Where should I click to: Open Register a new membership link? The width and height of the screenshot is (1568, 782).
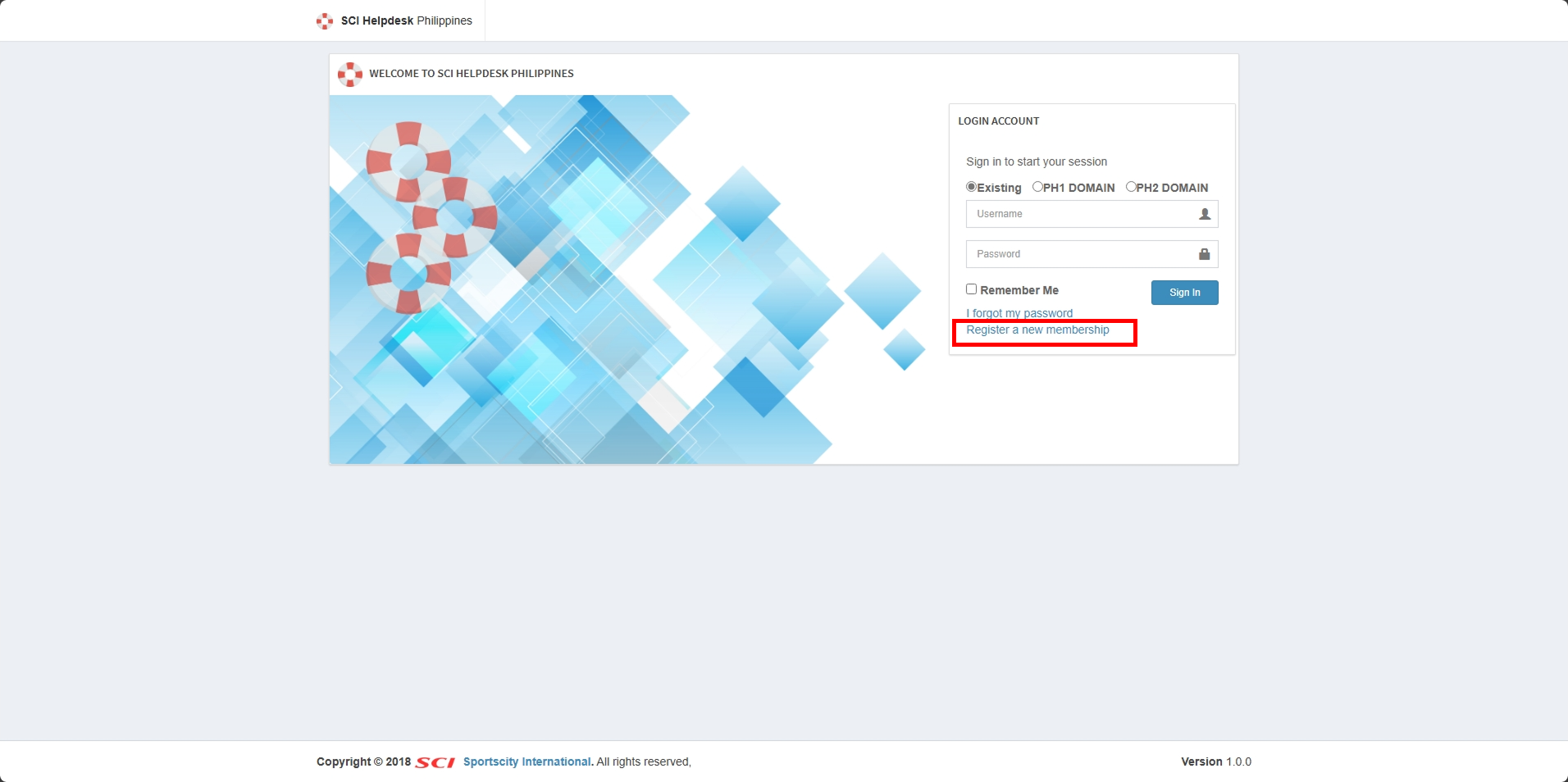tap(1037, 330)
